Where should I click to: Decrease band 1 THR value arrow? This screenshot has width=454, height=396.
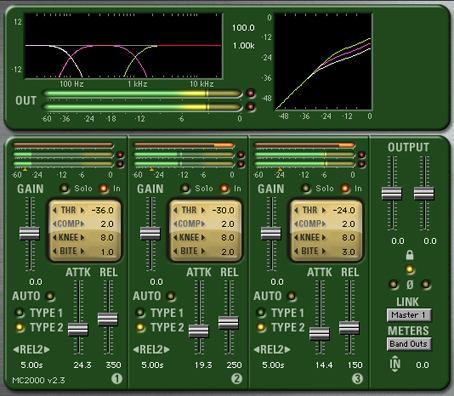tap(55, 210)
